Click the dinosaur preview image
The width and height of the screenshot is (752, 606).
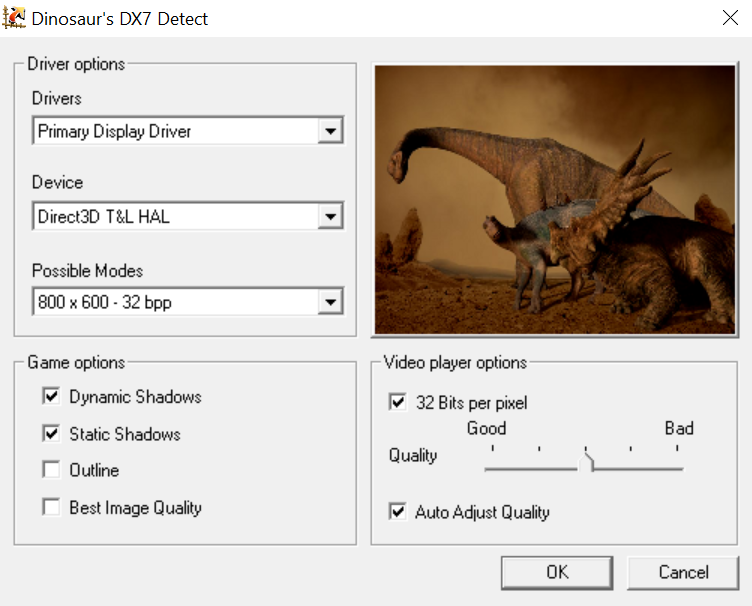pyautogui.click(x=555, y=199)
